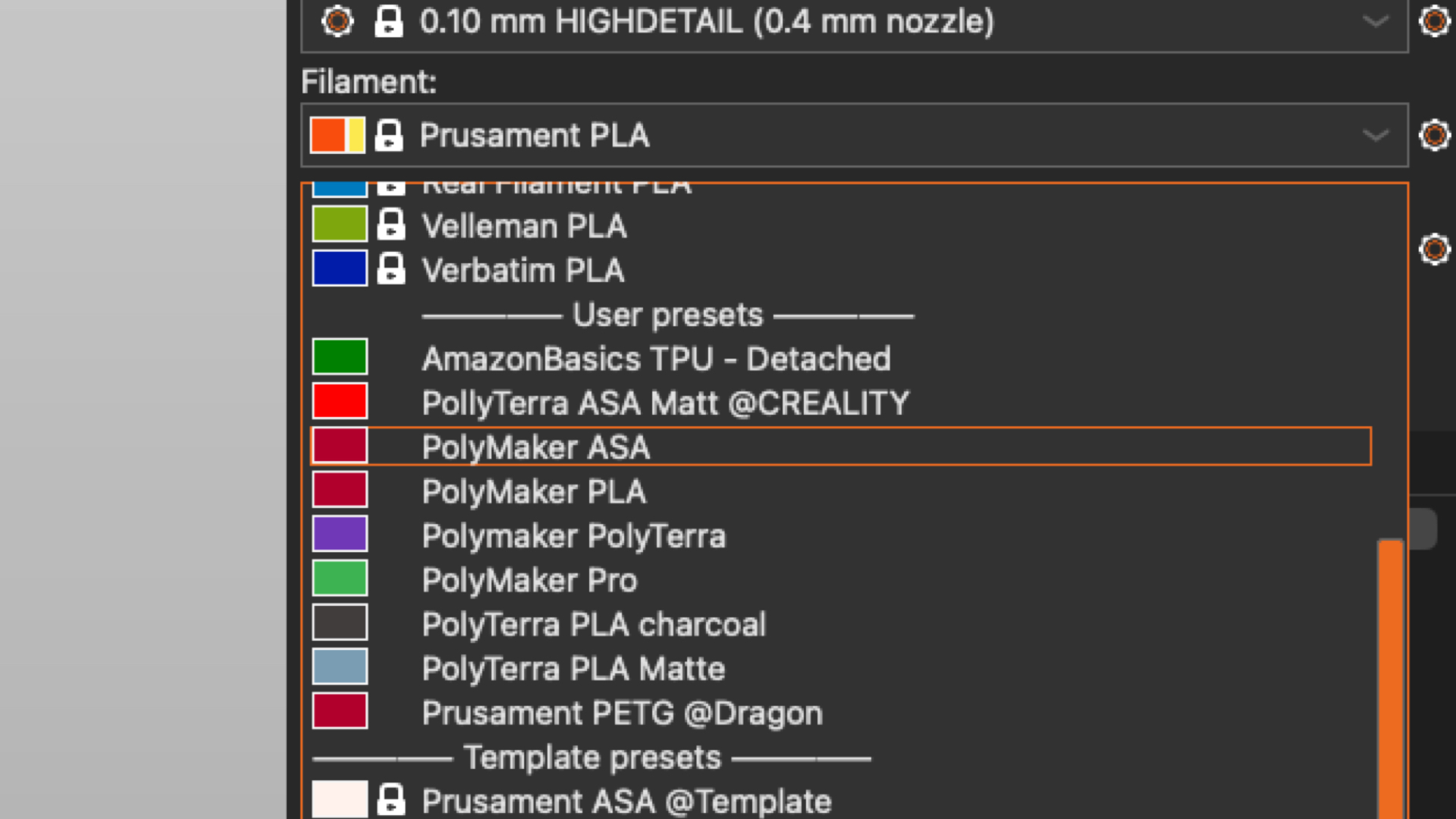
Task: Click the lock icon on Prusament ASA @Template
Action: 391,800
